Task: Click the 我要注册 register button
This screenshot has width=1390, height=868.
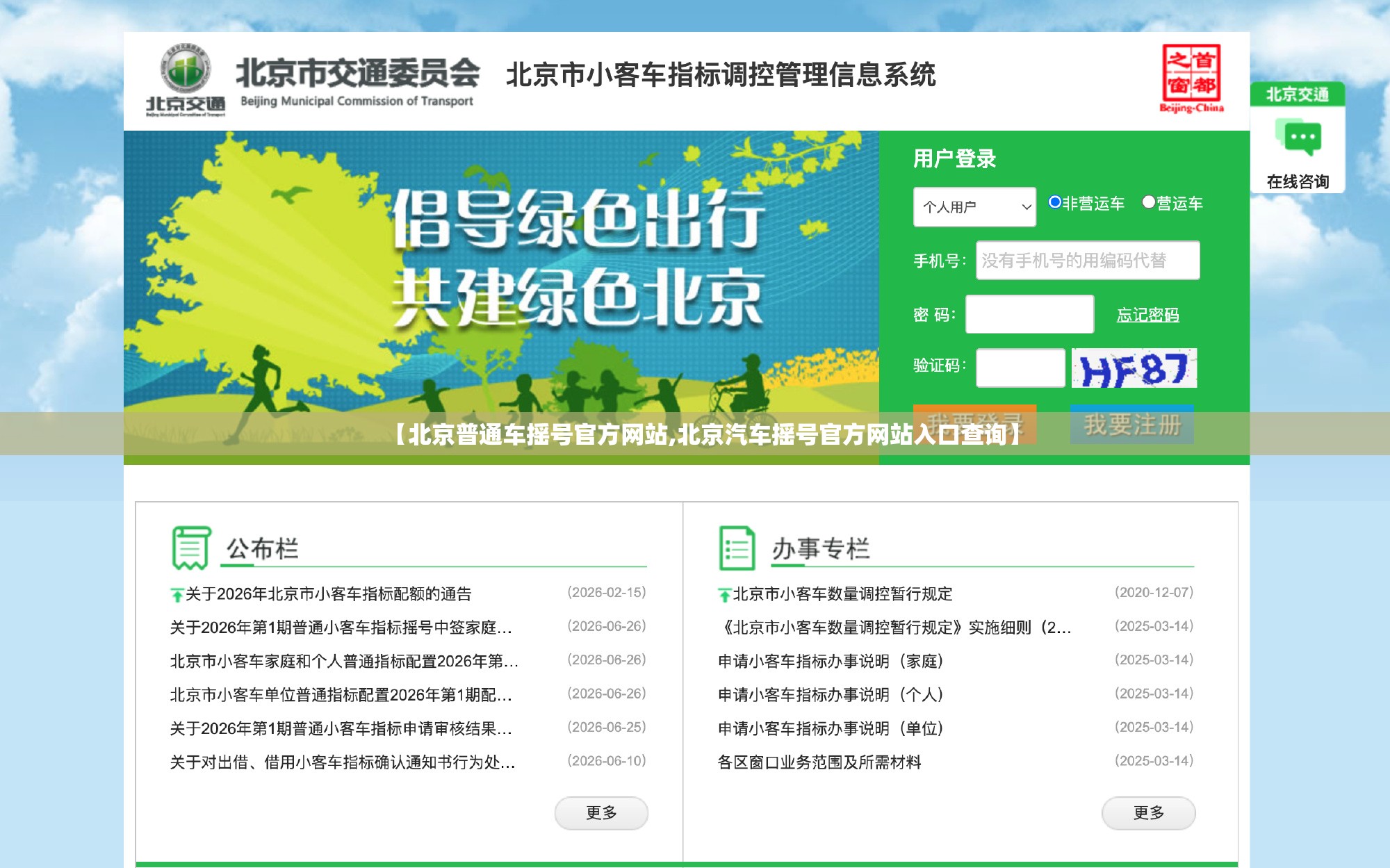Action: [1132, 424]
